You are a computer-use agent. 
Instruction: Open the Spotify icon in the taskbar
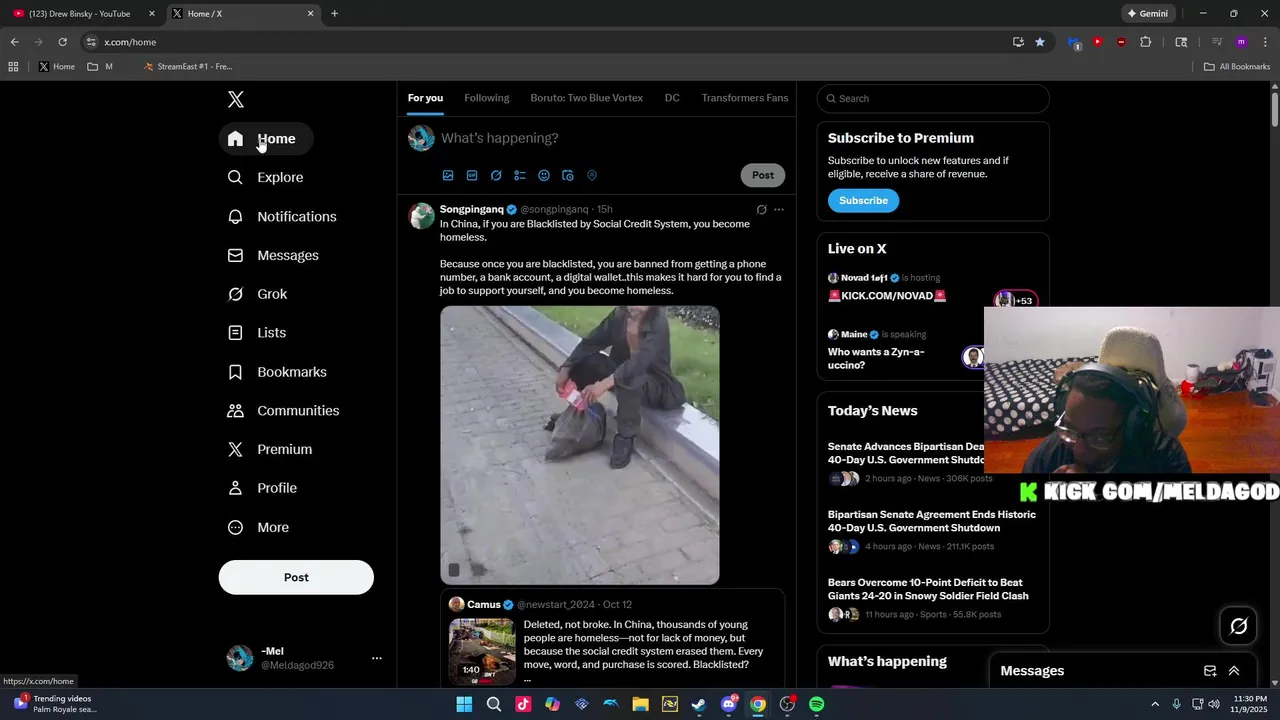click(x=817, y=704)
